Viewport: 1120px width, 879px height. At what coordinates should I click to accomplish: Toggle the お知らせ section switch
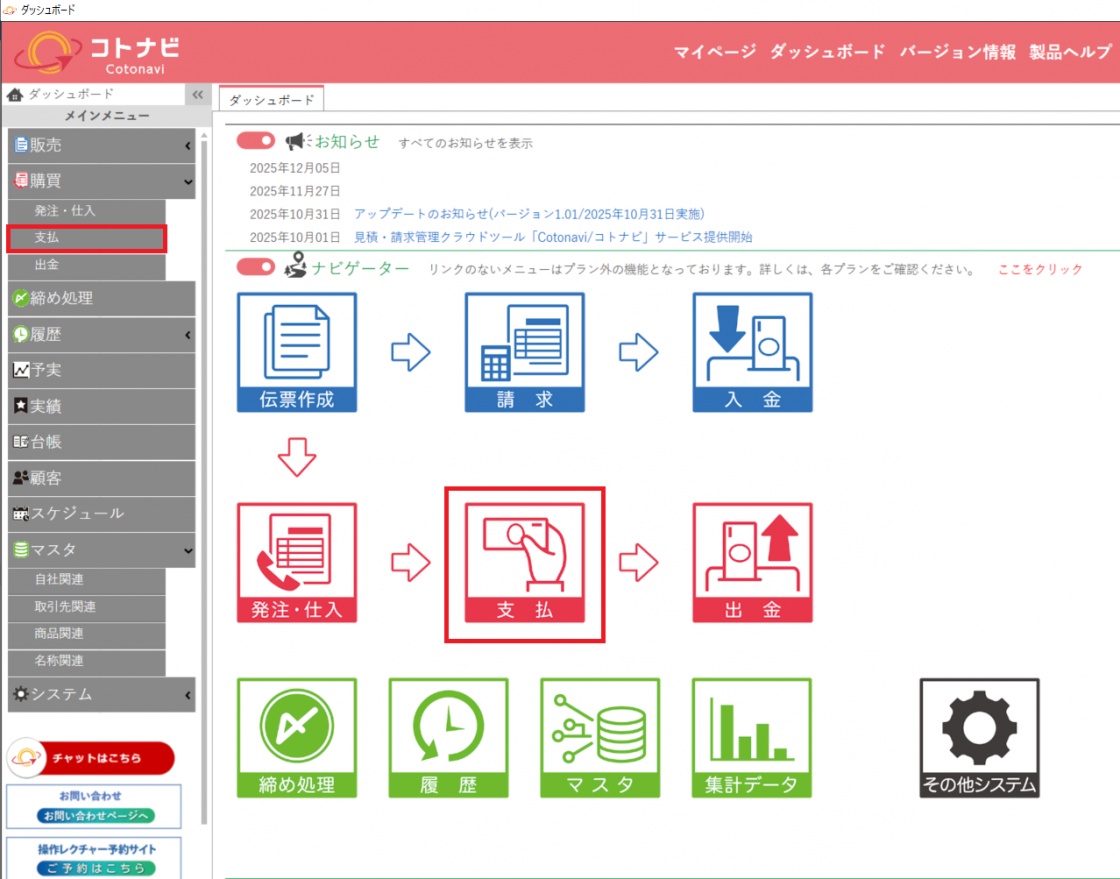(x=256, y=141)
